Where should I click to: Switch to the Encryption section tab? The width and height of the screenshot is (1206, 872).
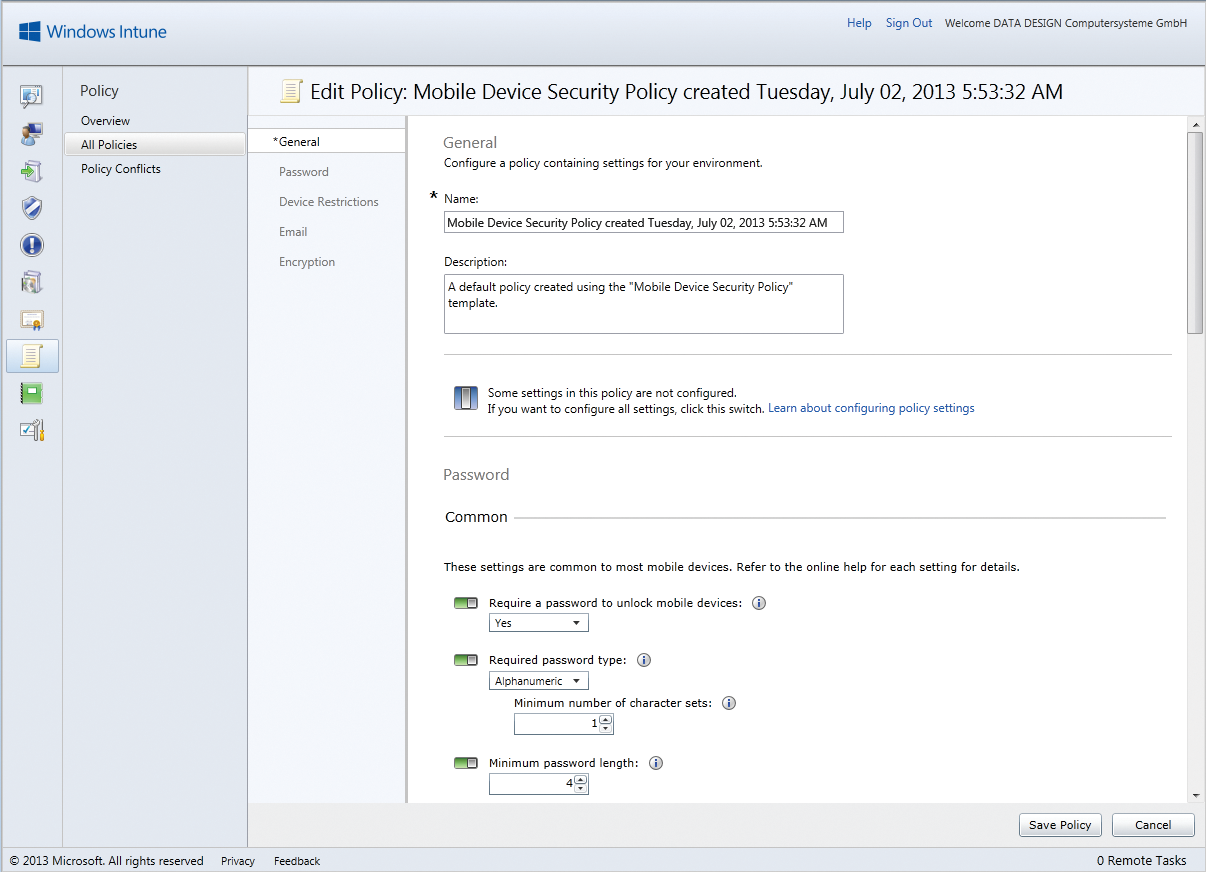click(307, 261)
